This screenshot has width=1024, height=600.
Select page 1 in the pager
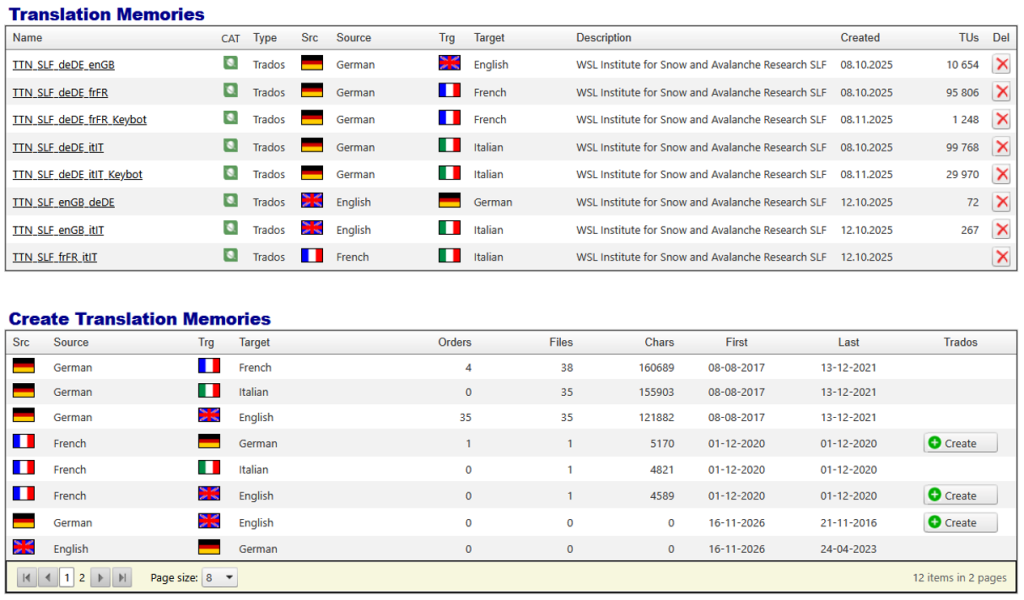67,578
